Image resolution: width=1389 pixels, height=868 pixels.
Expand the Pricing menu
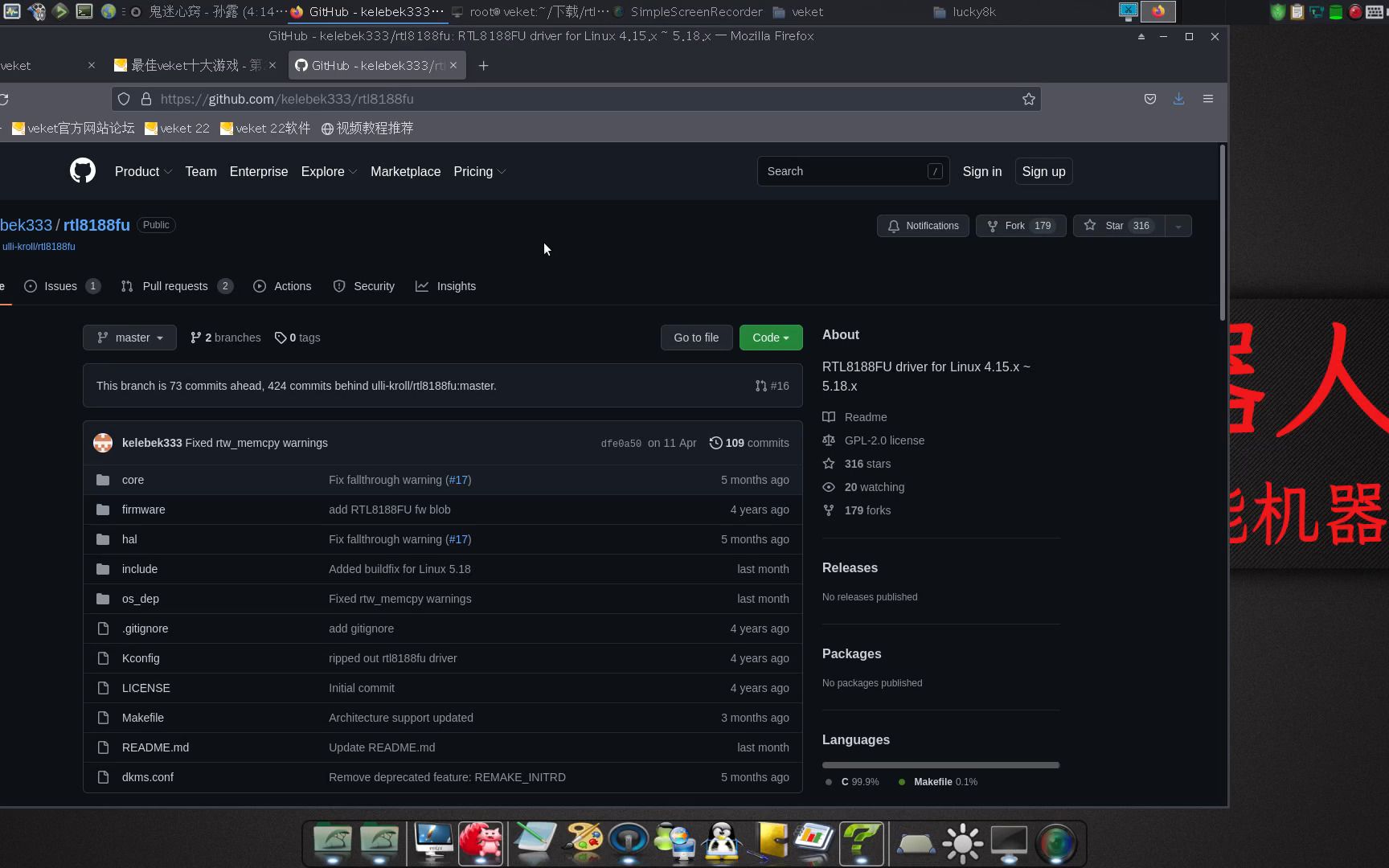[479, 171]
